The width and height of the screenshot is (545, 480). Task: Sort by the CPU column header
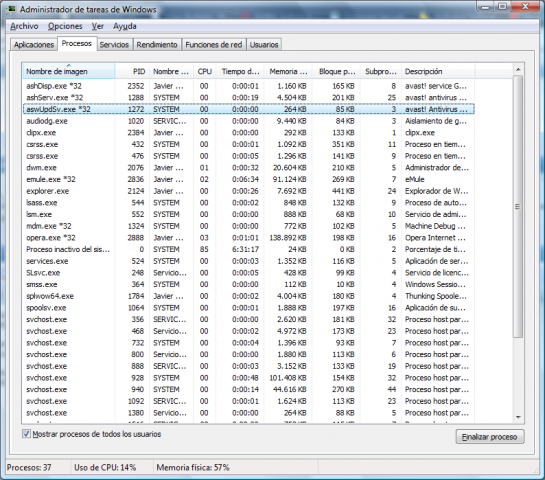click(204, 72)
